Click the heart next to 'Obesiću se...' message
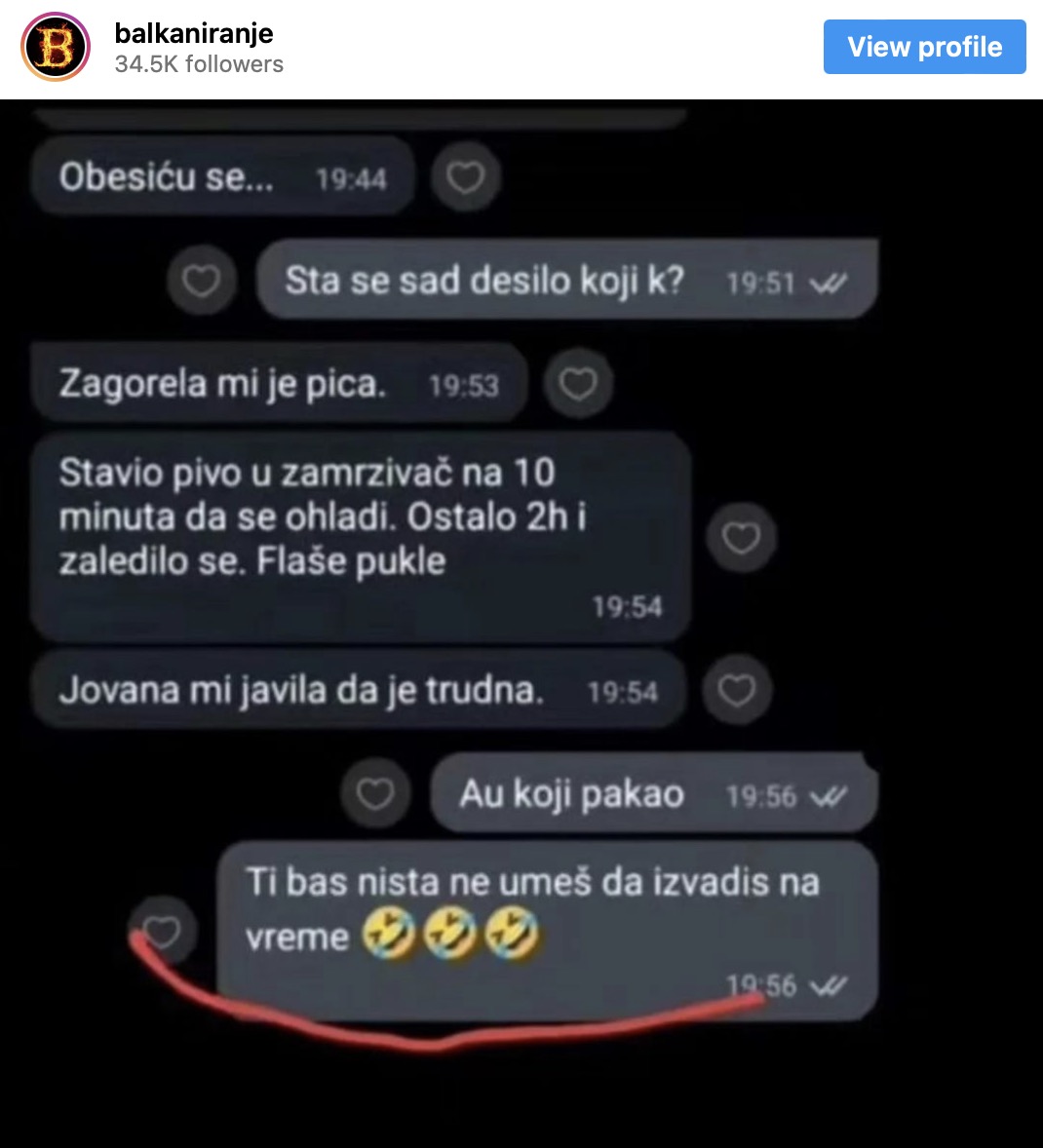The image size is (1043, 1148). 466,177
